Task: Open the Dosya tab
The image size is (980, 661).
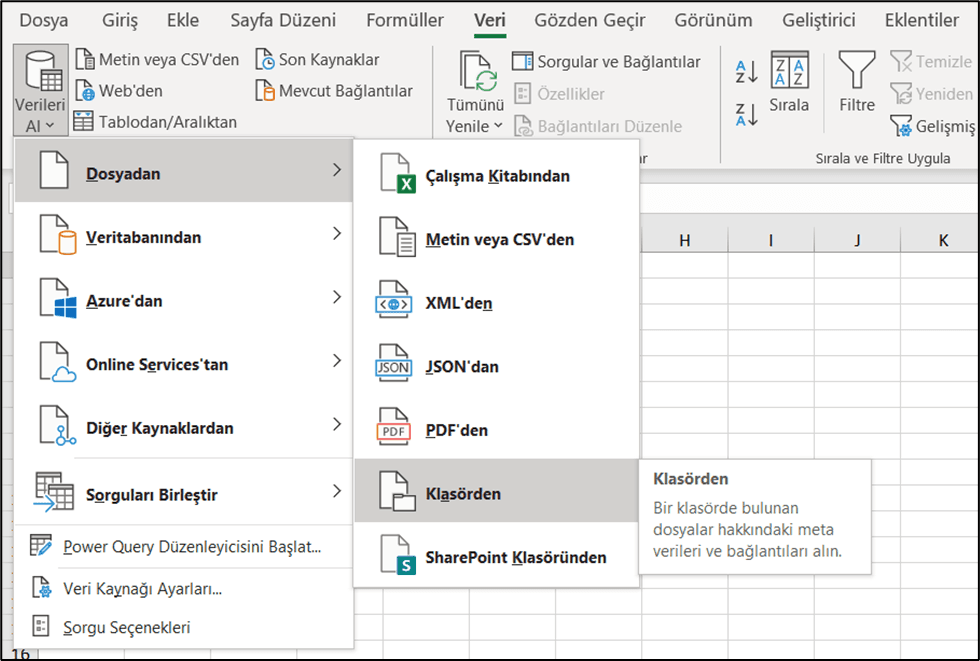Action: tap(44, 21)
